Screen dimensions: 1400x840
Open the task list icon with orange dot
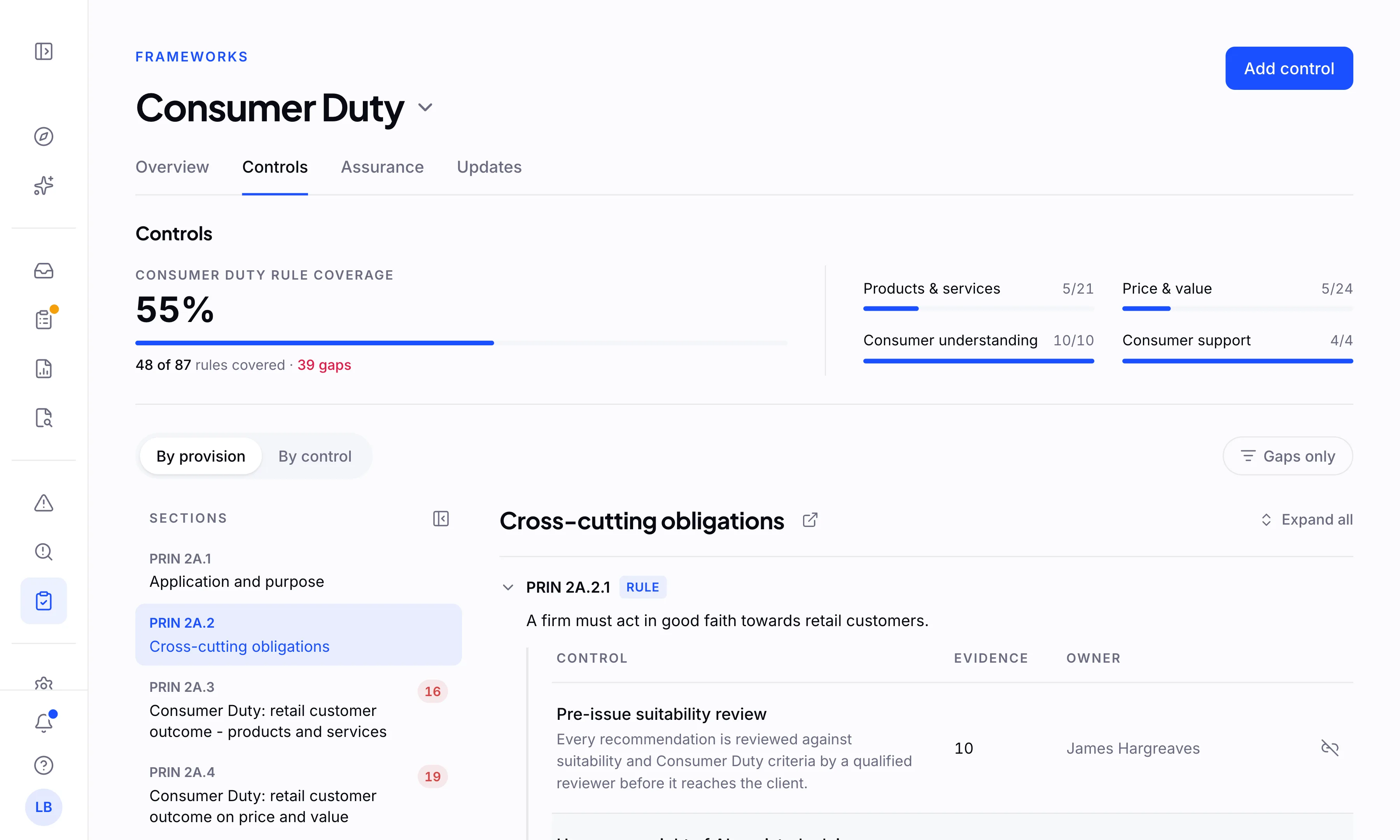44,319
